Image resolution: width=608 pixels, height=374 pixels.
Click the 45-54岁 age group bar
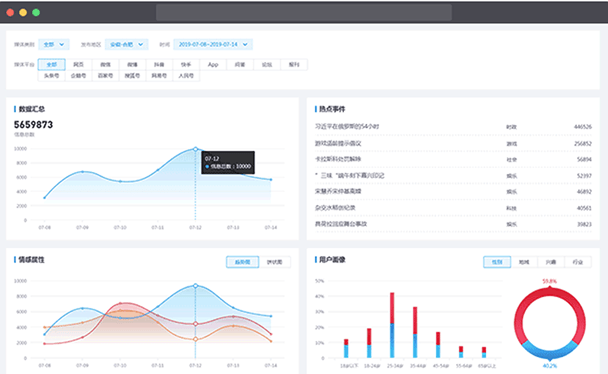click(x=438, y=345)
